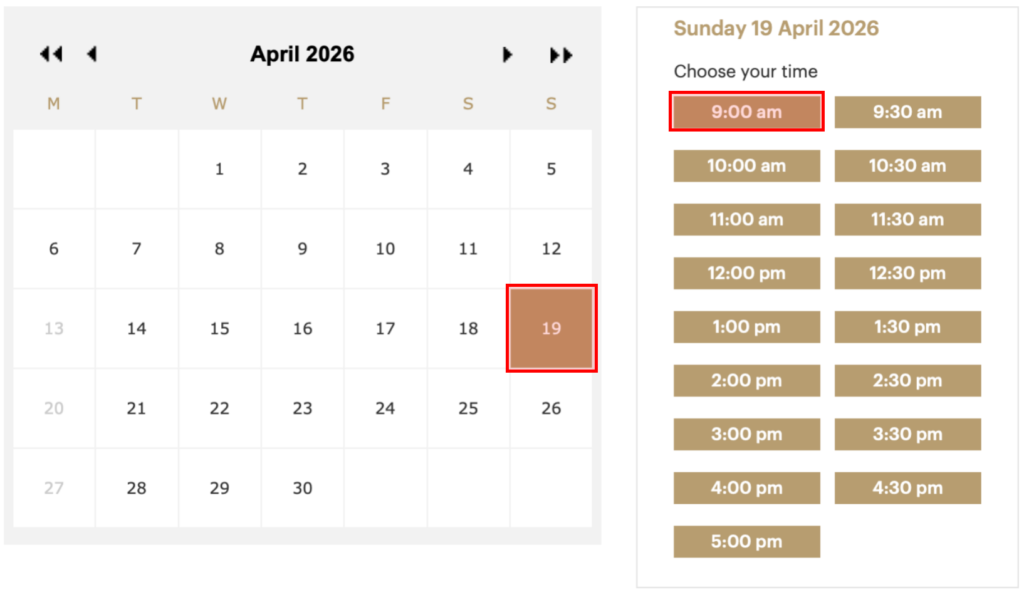Select April 24 in the calendar

[x=385, y=409]
